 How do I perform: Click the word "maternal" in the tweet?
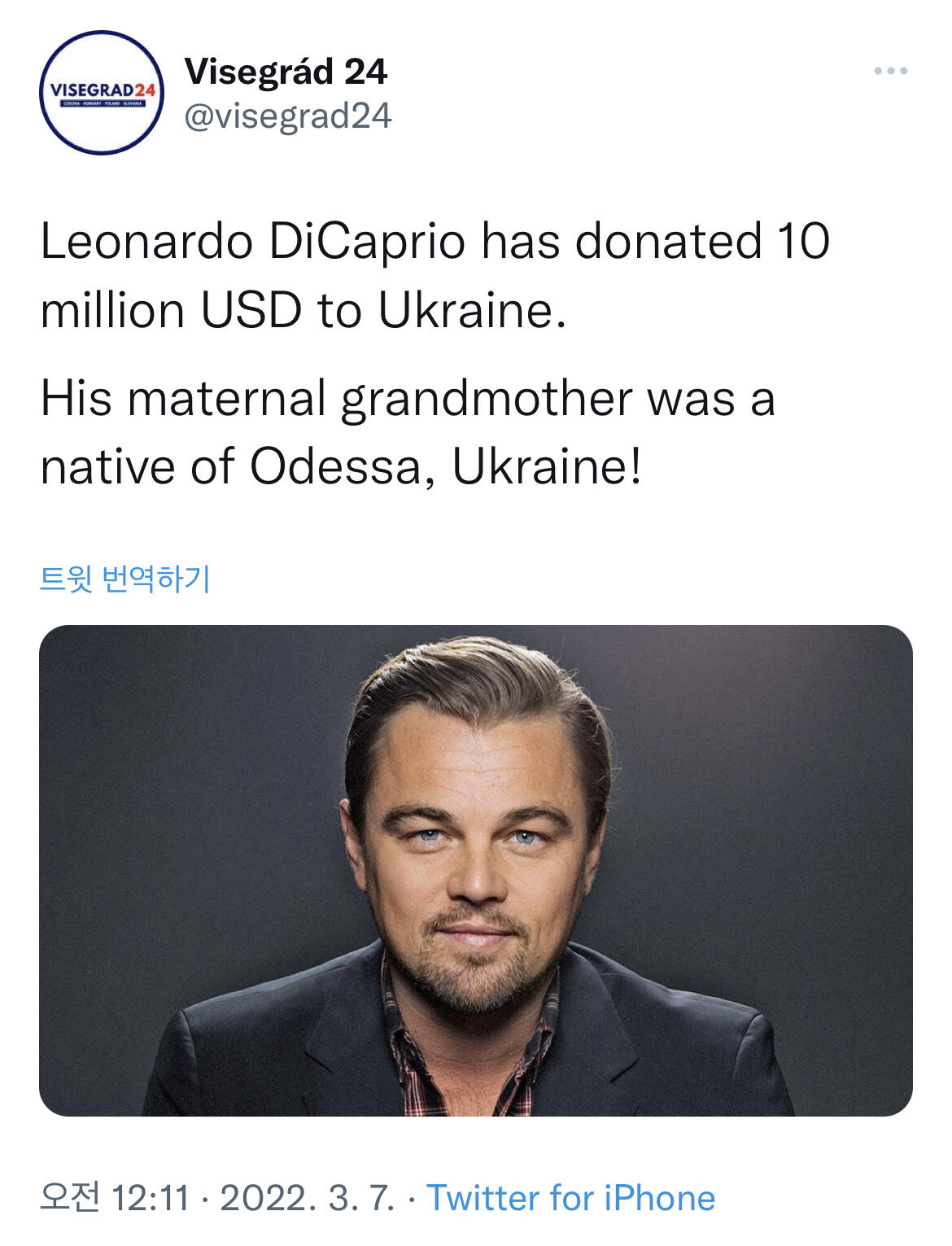click(226, 399)
